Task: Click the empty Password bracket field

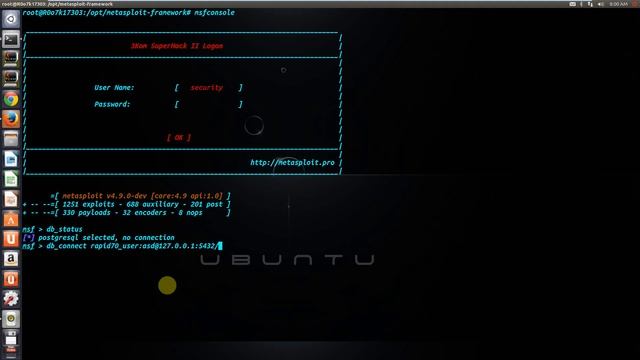Action: (x=209, y=104)
